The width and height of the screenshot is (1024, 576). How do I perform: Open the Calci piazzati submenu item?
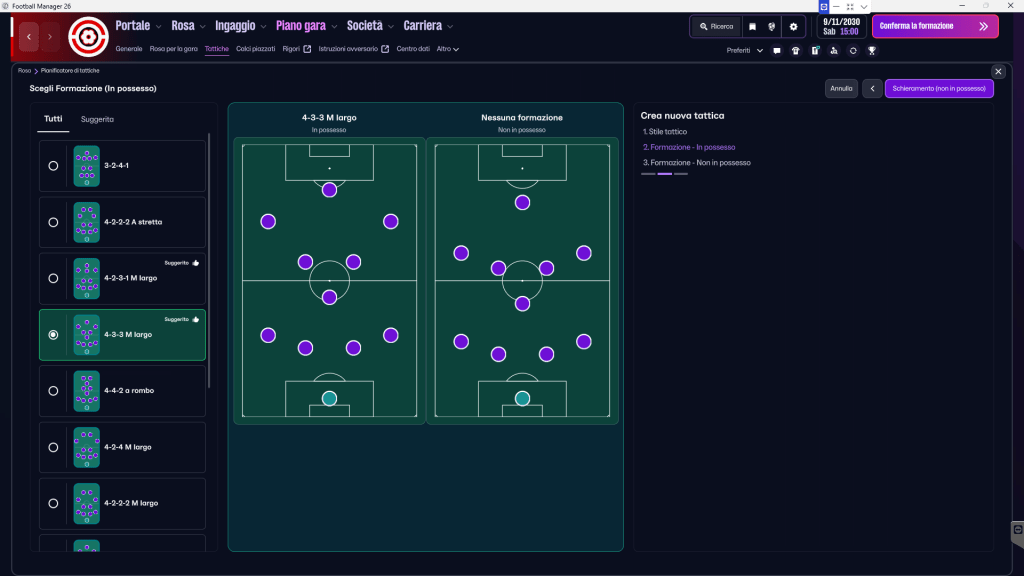(x=256, y=49)
